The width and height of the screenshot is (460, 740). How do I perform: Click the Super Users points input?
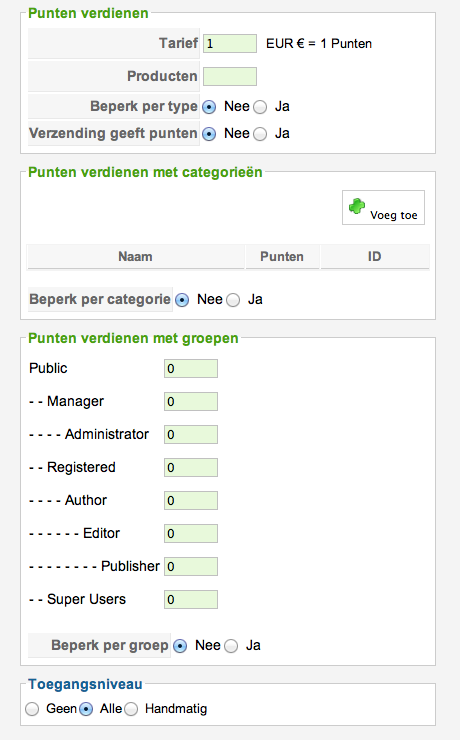[x=191, y=600]
